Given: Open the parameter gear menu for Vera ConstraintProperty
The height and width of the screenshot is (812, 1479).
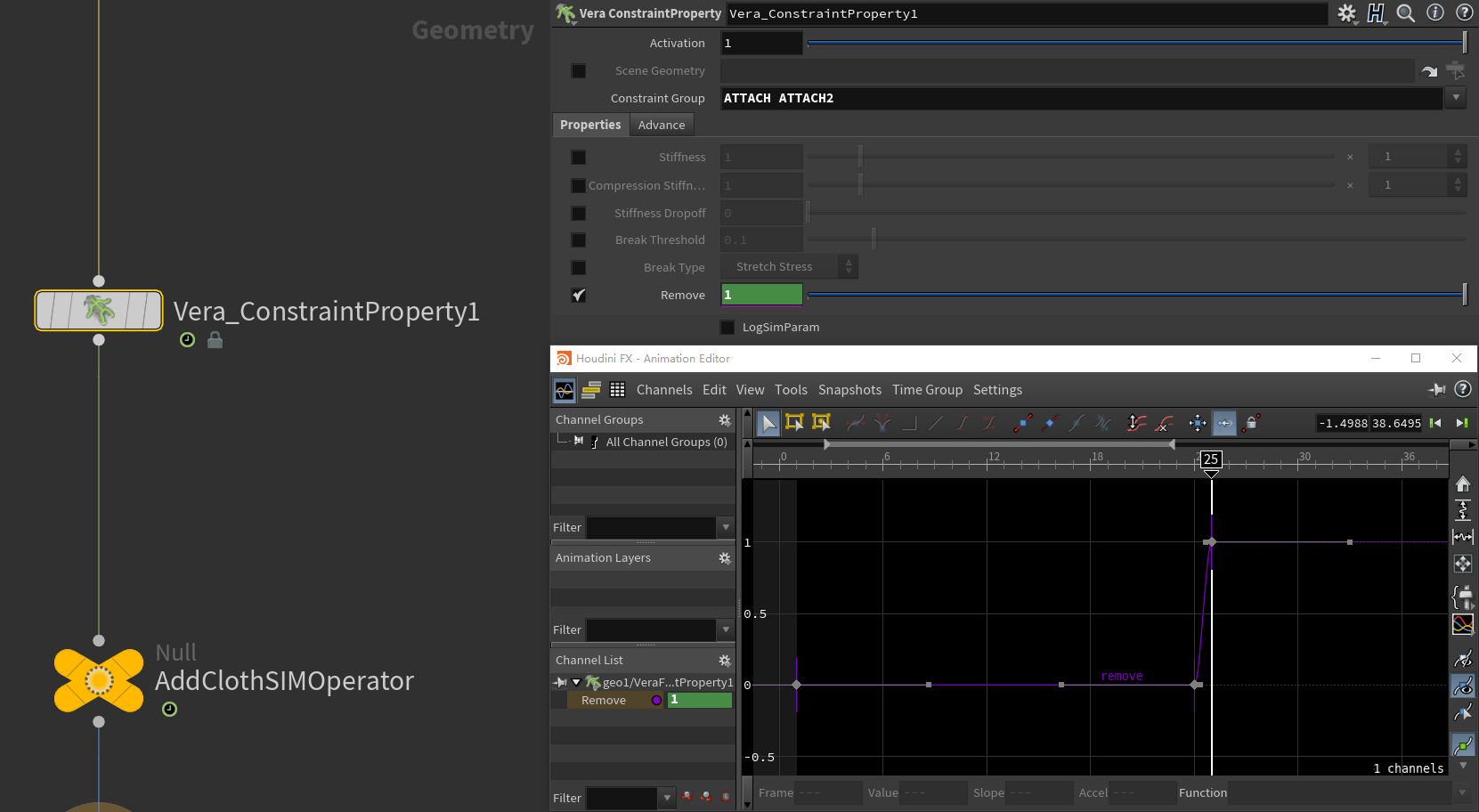Looking at the screenshot, I should [x=1346, y=13].
